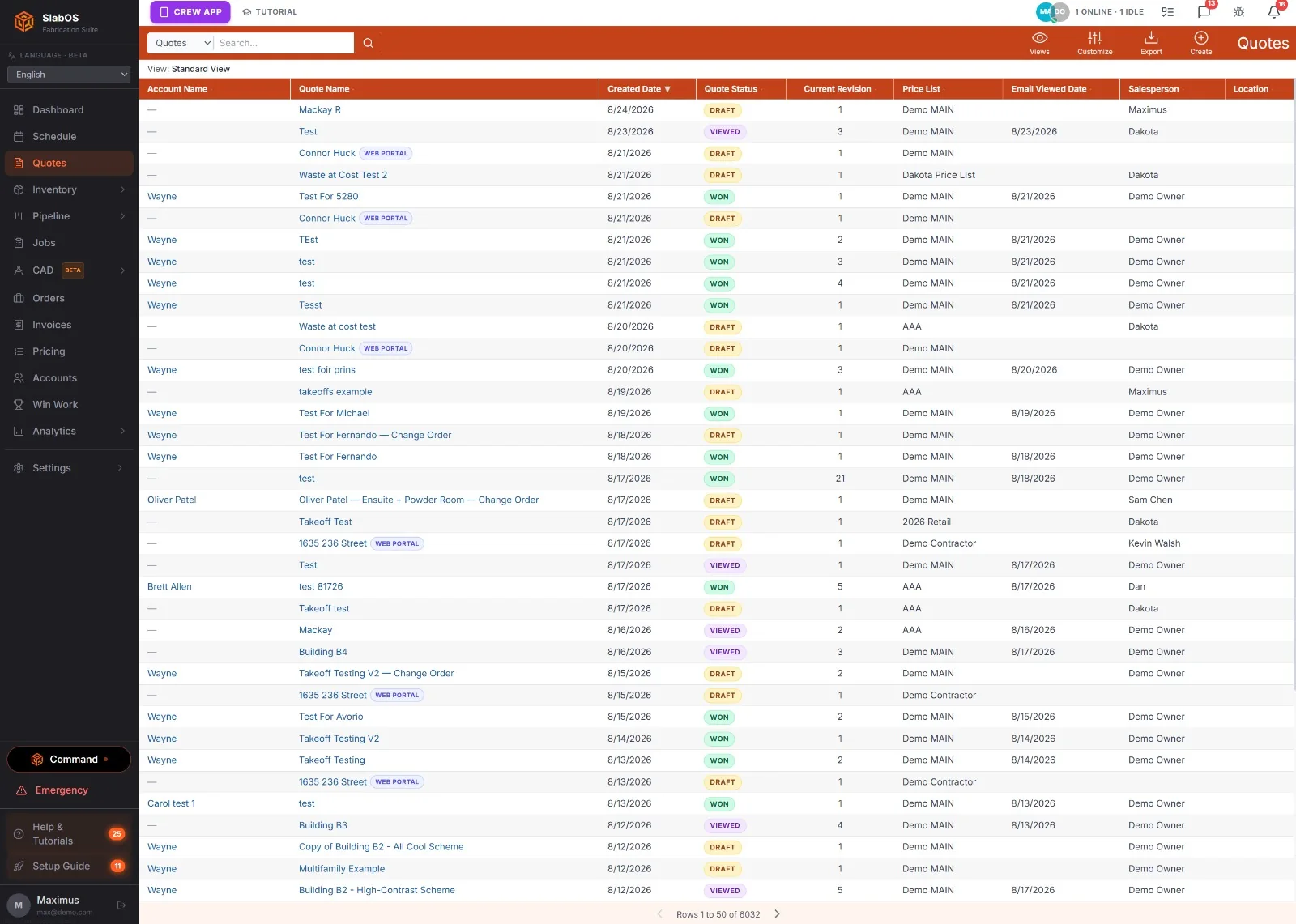Open the English language dropdown
This screenshot has height=924, width=1296.
pyautogui.click(x=69, y=75)
